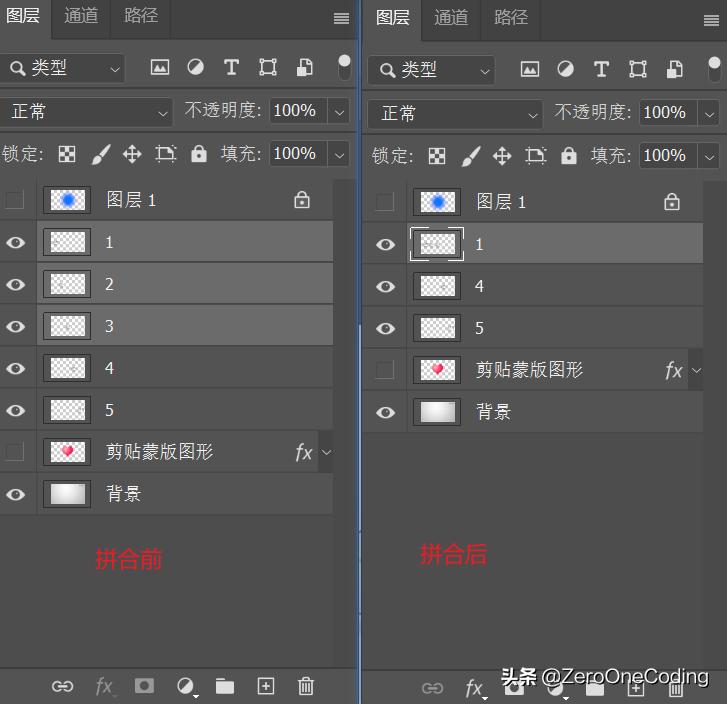Lock image pixels brush in right panel
Viewport: 727px width, 704px height.
[x=471, y=156]
